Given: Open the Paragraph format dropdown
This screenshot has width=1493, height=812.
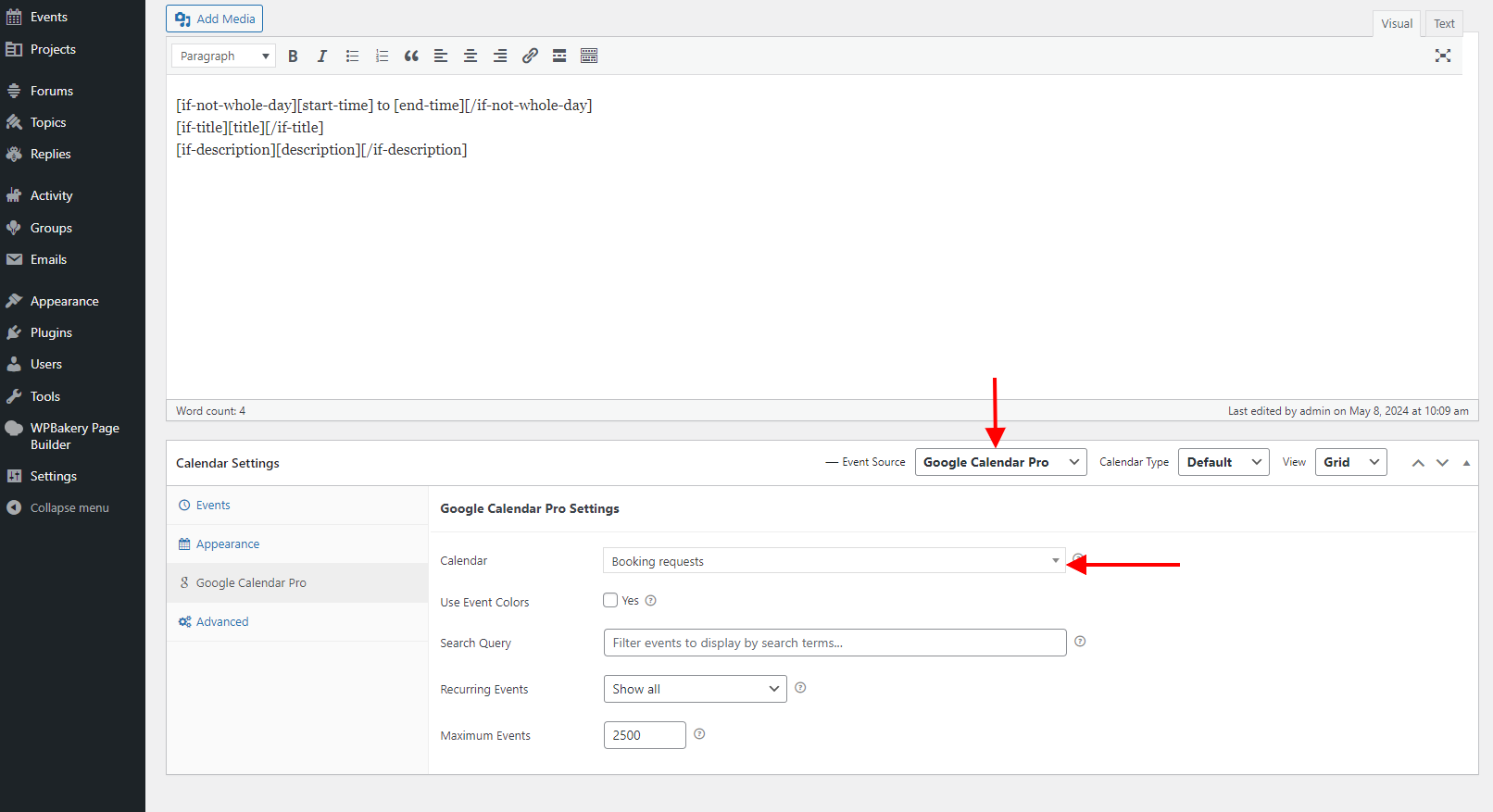Looking at the screenshot, I should pyautogui.click(x=223, y=56).
